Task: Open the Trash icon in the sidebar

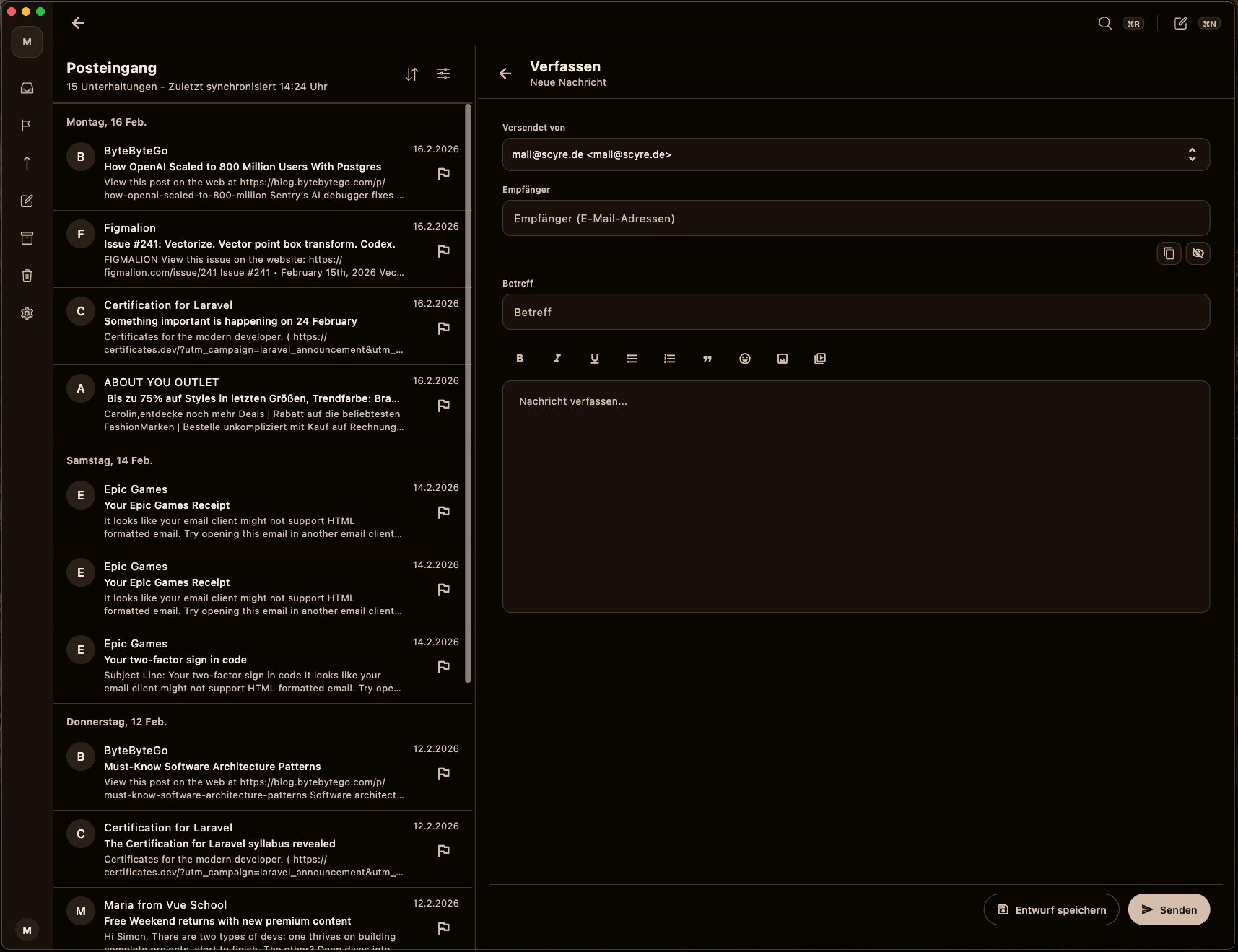Action: click(x=27, y=276)
